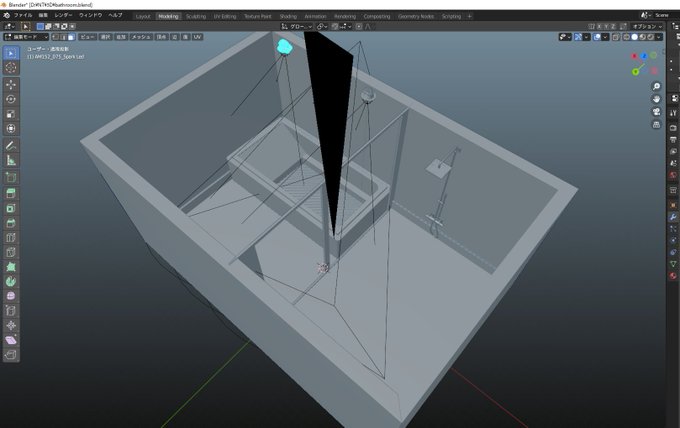Toggle show gizmos button
This screenshot has width=680, height=428.
(x=579, y=37)
